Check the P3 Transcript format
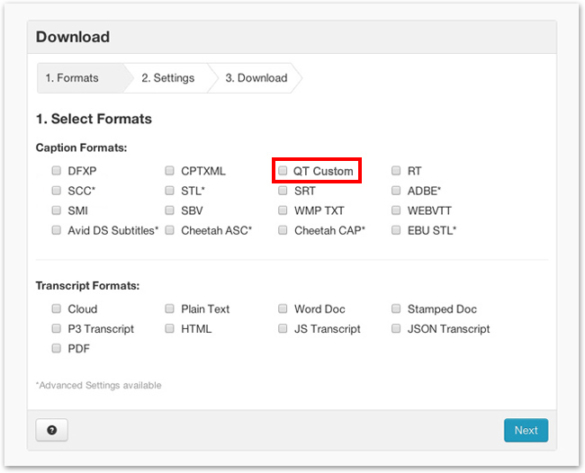Image resolution: width=585 pixels, height=473 pixels. (x=56, y=328)
